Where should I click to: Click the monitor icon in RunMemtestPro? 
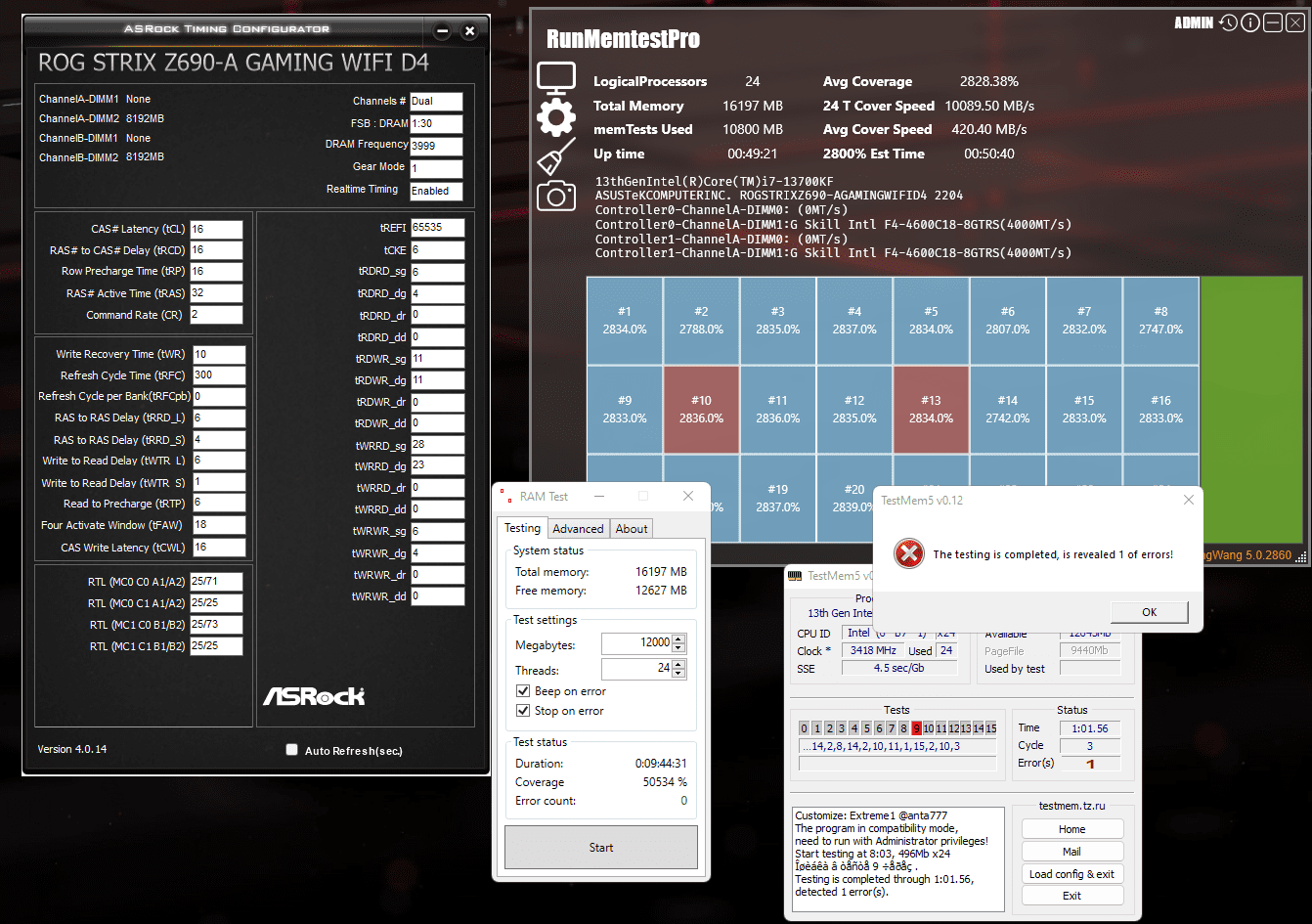coord(556,78)
